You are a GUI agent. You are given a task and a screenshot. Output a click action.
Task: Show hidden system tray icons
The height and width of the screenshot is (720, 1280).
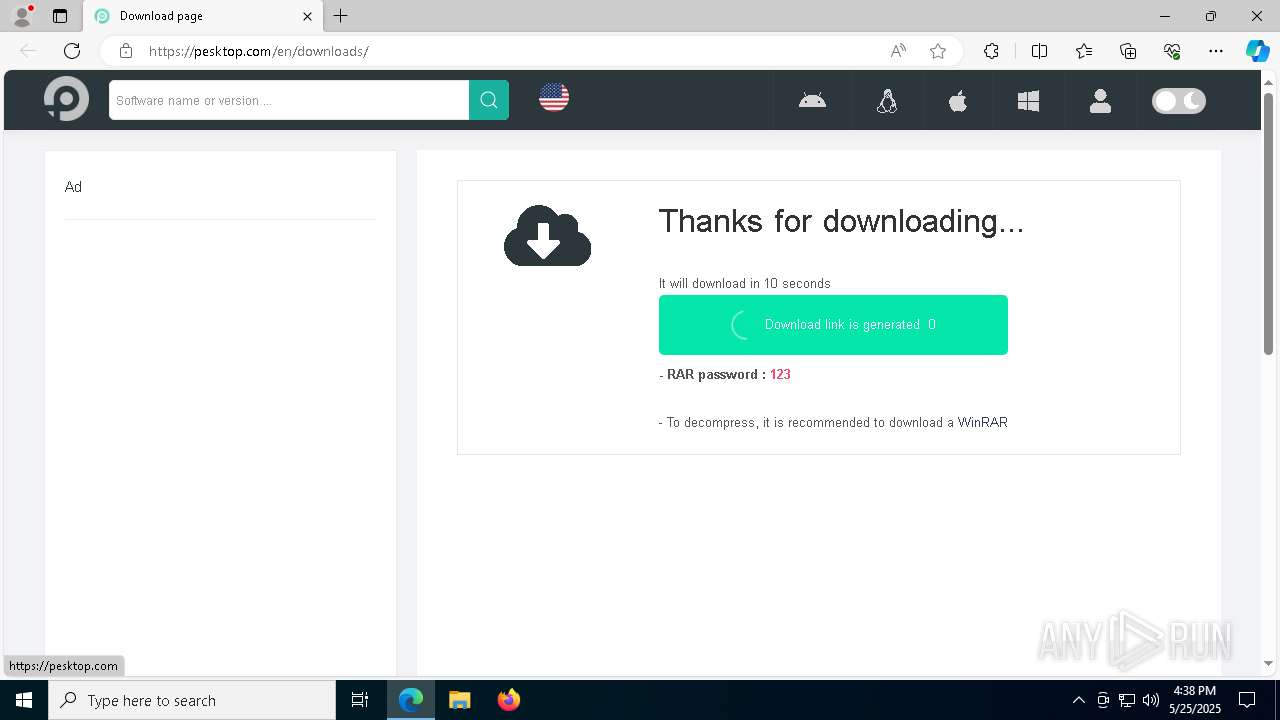(x=1078, y=700)
